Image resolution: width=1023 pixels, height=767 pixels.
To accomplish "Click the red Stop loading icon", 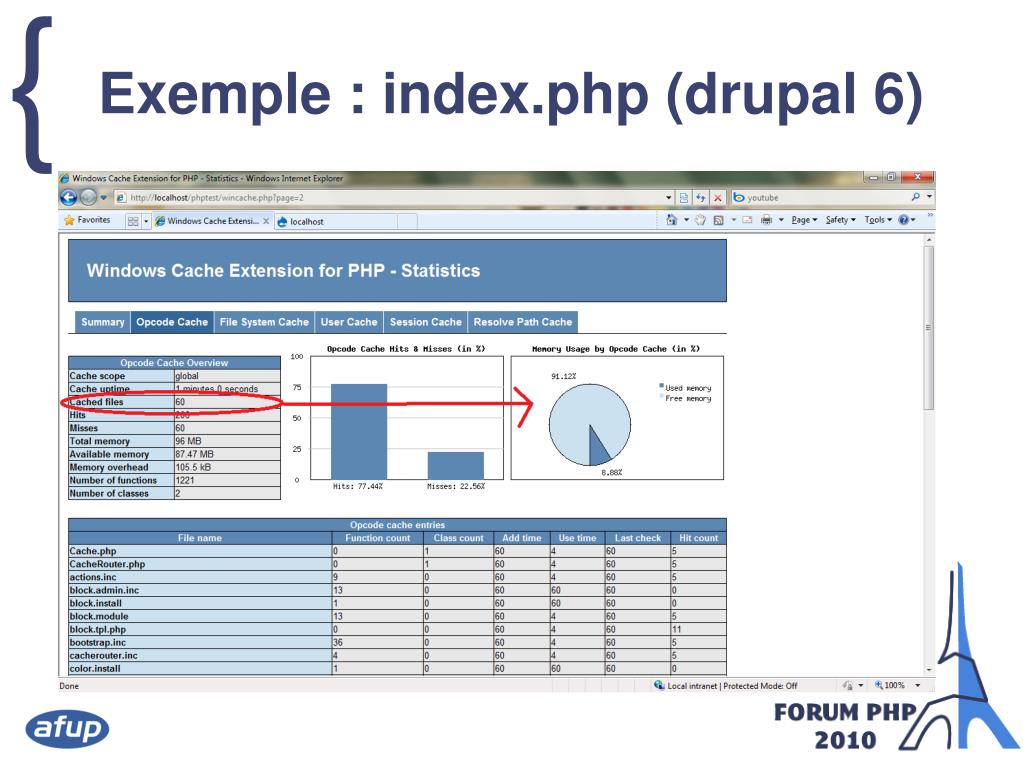I will point(718,198).
